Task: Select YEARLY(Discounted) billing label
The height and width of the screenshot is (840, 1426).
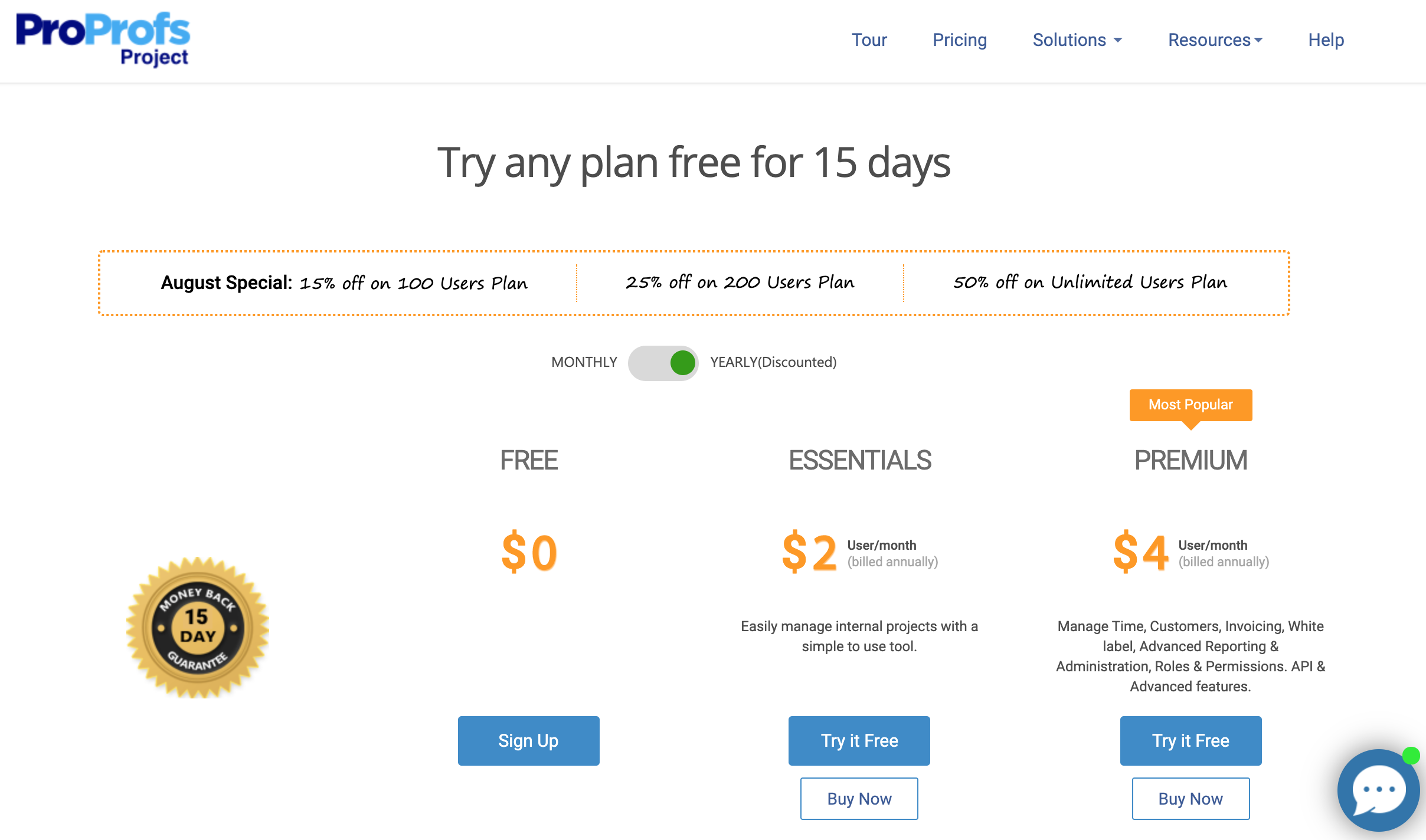Action: pos(773,362)
